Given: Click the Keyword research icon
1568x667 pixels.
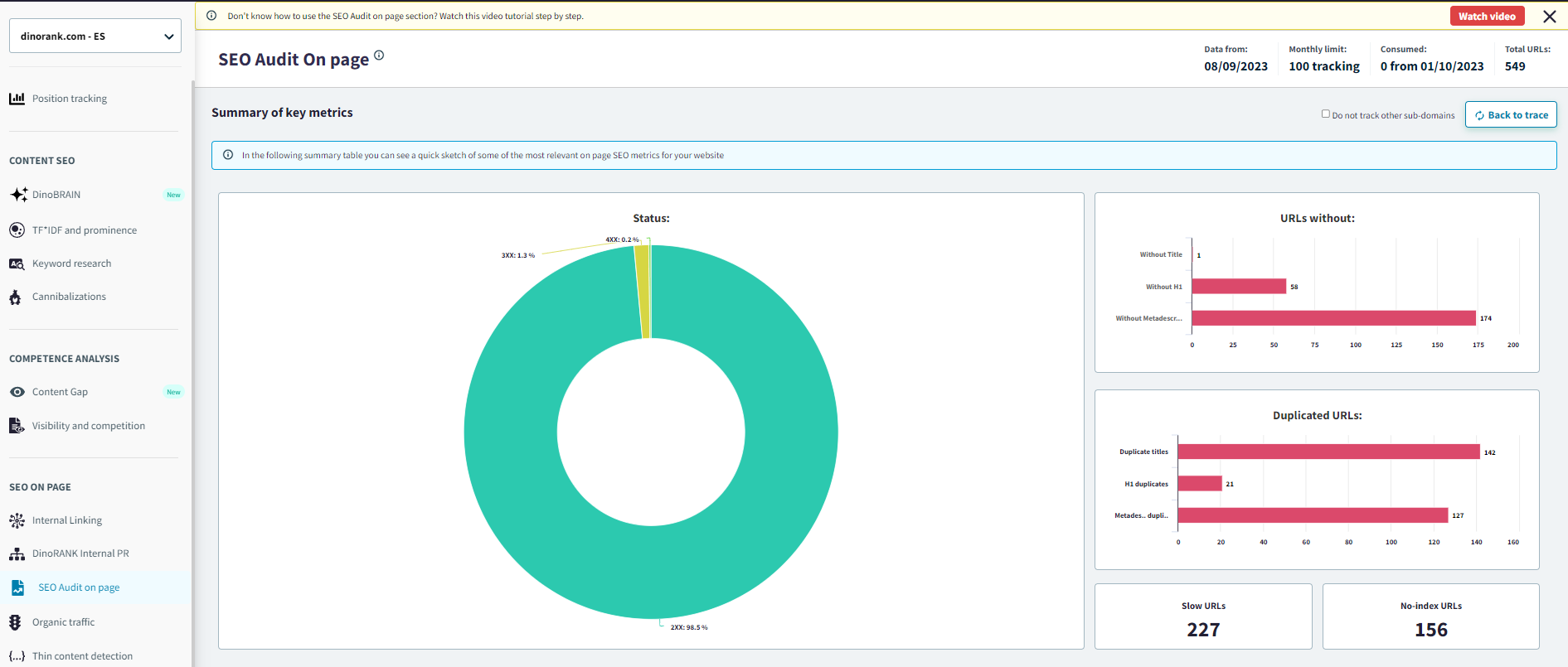Looking at the screenshot, I should point(17,263).
